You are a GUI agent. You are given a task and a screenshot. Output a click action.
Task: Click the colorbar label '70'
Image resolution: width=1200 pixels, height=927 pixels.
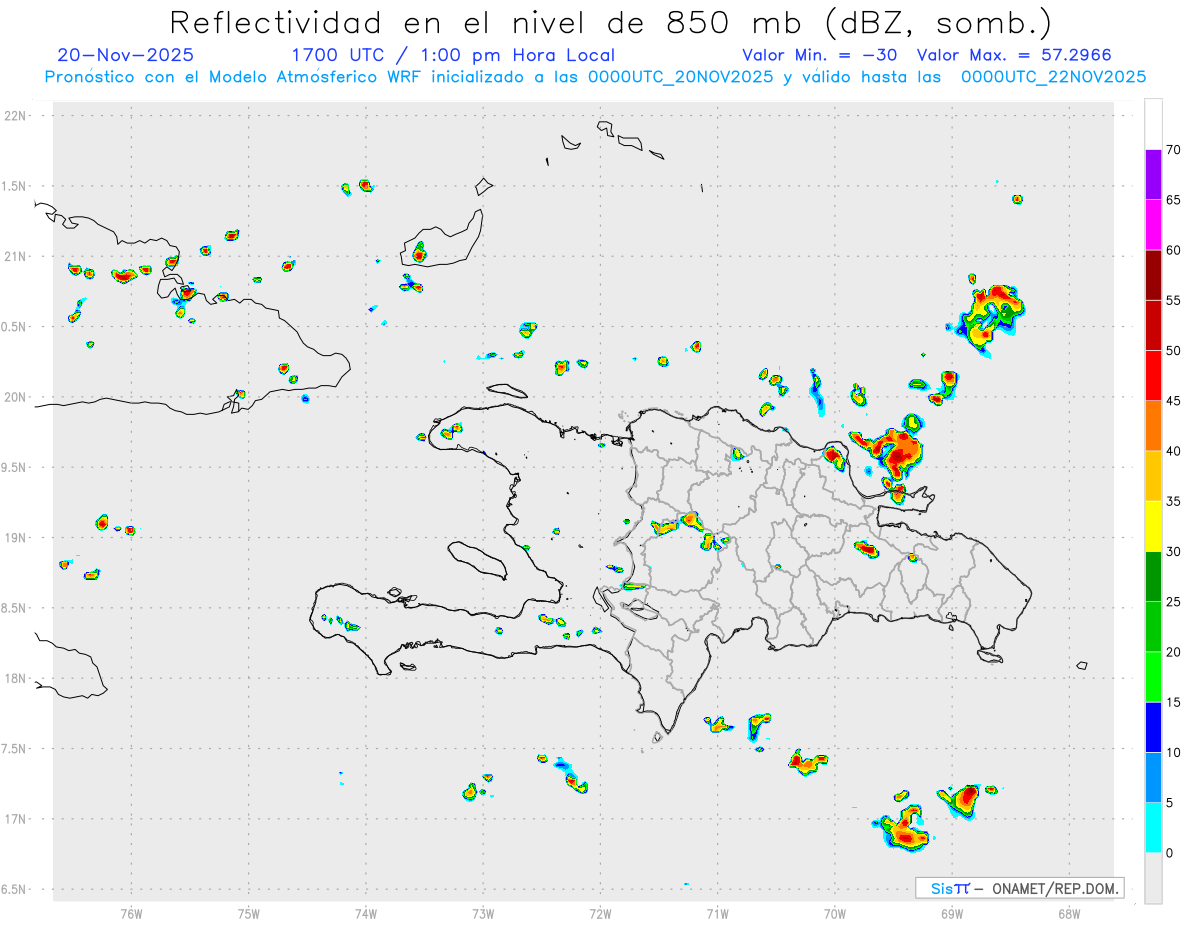pos(1173,150)
